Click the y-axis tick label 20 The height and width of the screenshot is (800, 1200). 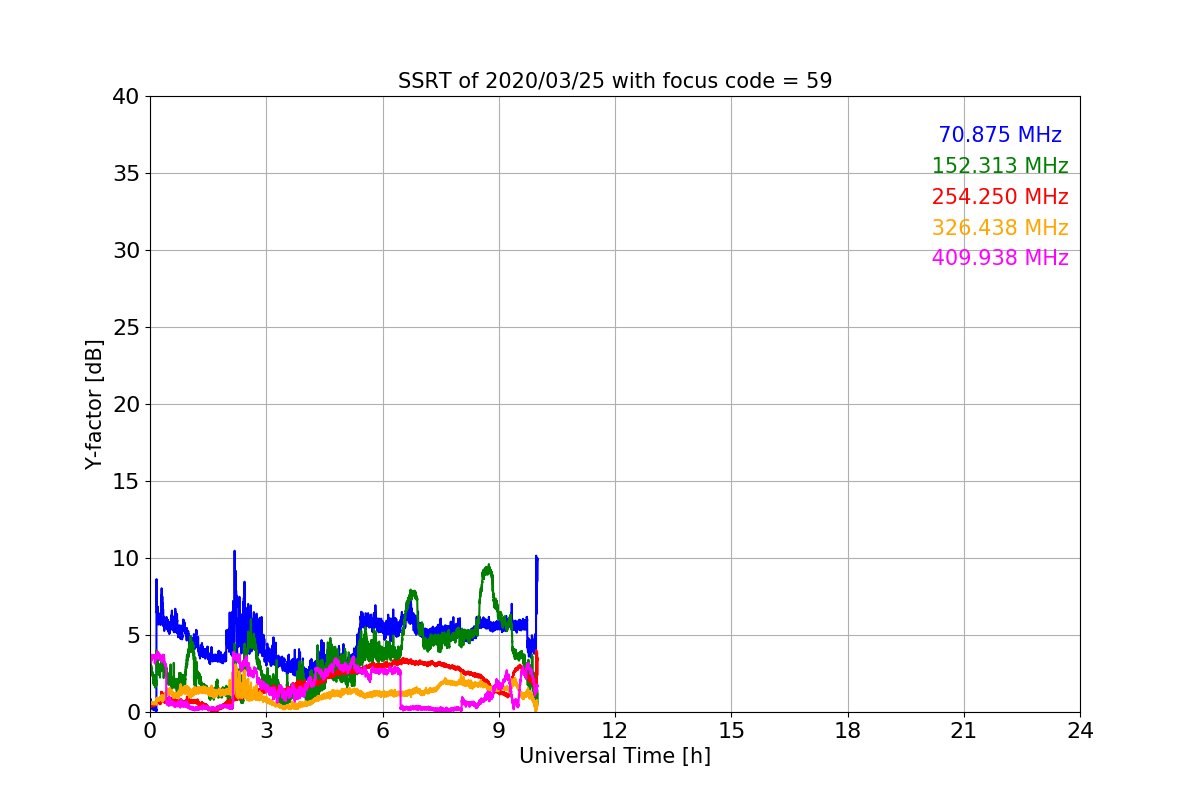pyautogui.click(x=126, y=405)
